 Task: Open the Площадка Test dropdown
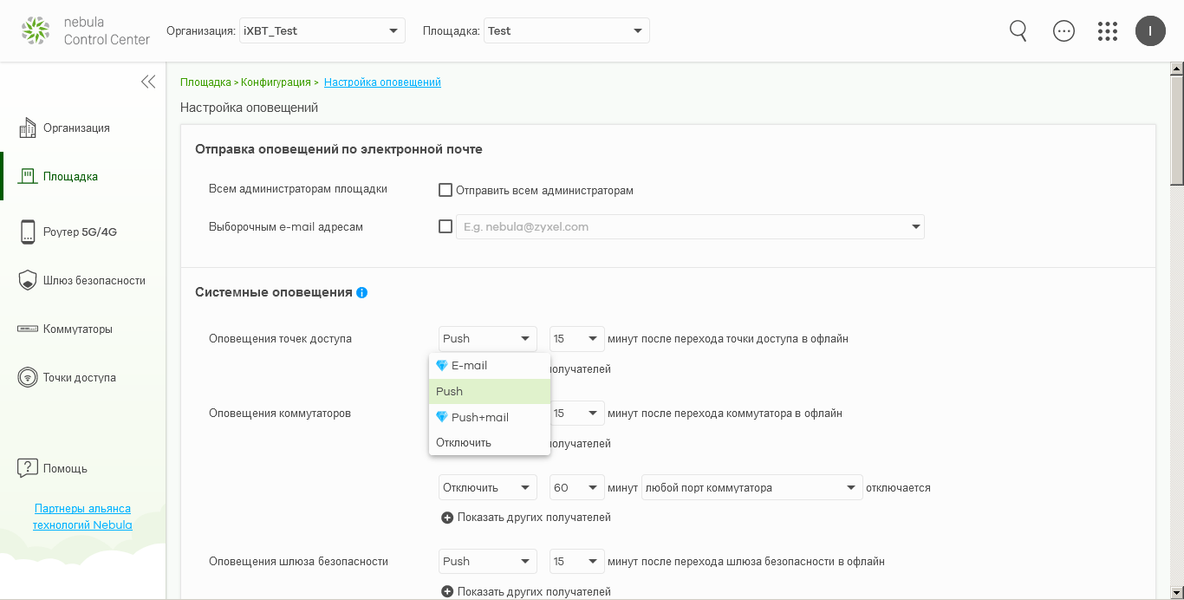coord(566,31)
